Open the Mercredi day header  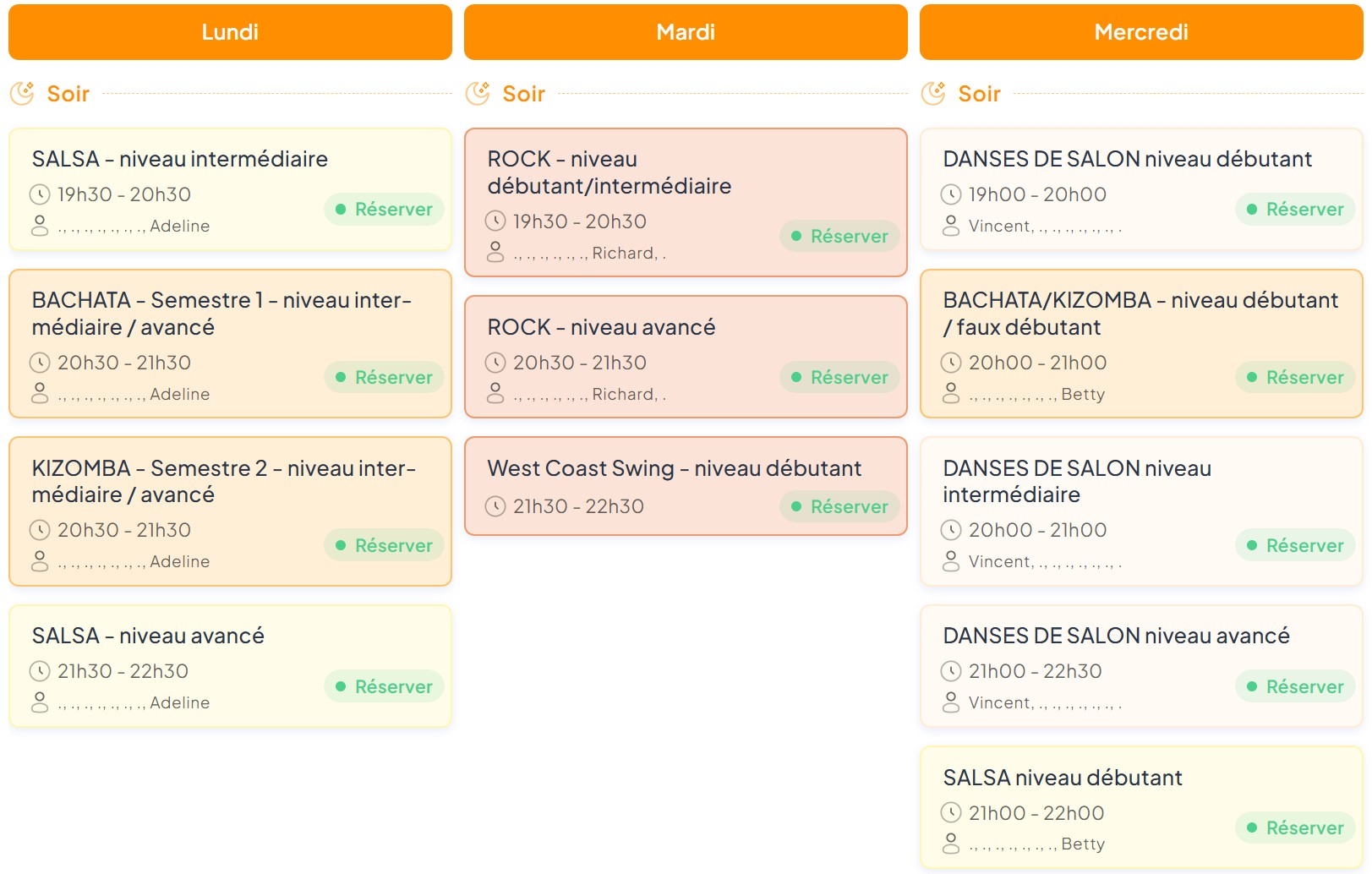1141,32
